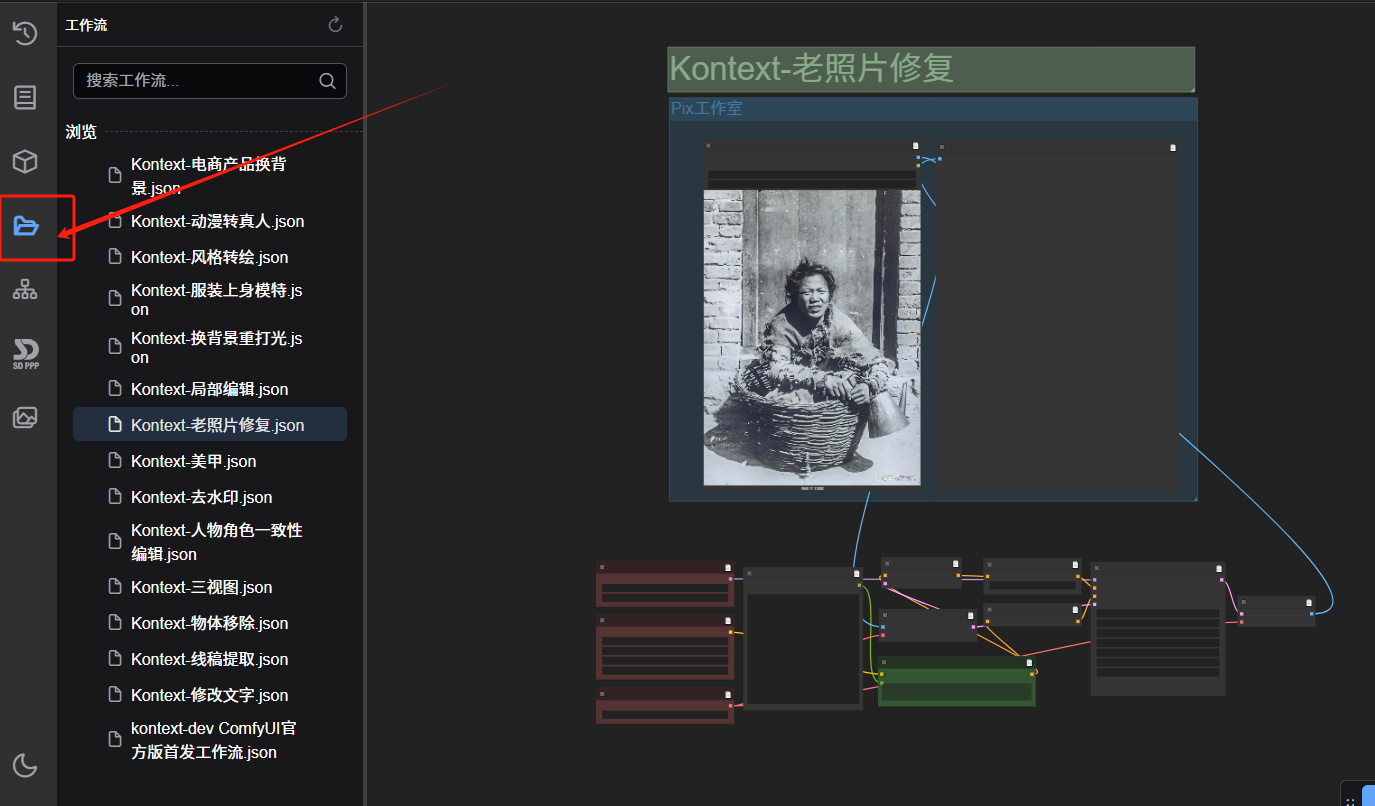Select the green node in the workflow

[x=956, y=681]
